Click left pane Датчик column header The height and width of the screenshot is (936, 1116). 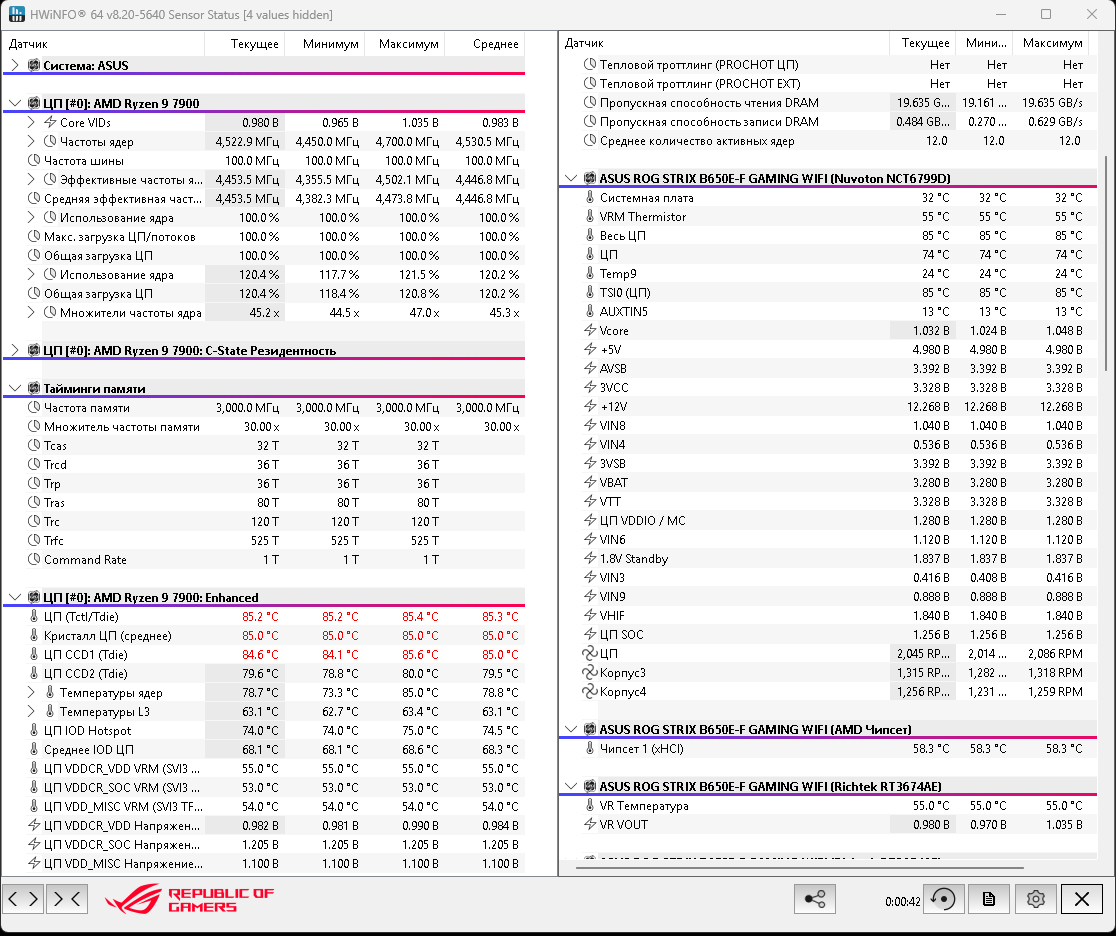[x=104, y=43]
